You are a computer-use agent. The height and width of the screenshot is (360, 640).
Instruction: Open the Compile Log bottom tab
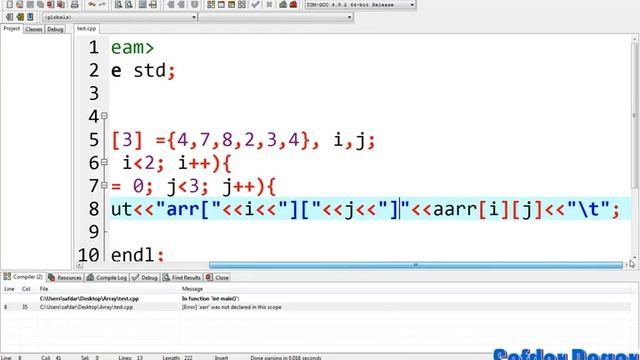[107, 278]
